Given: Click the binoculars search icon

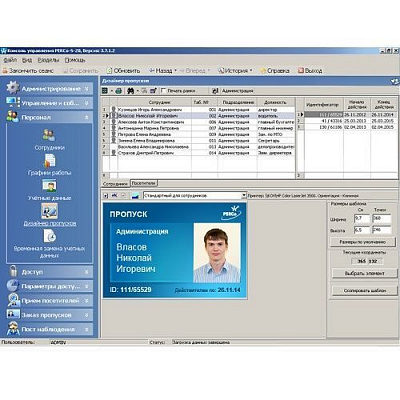Looking at the screenshot, I should point(131,91).
